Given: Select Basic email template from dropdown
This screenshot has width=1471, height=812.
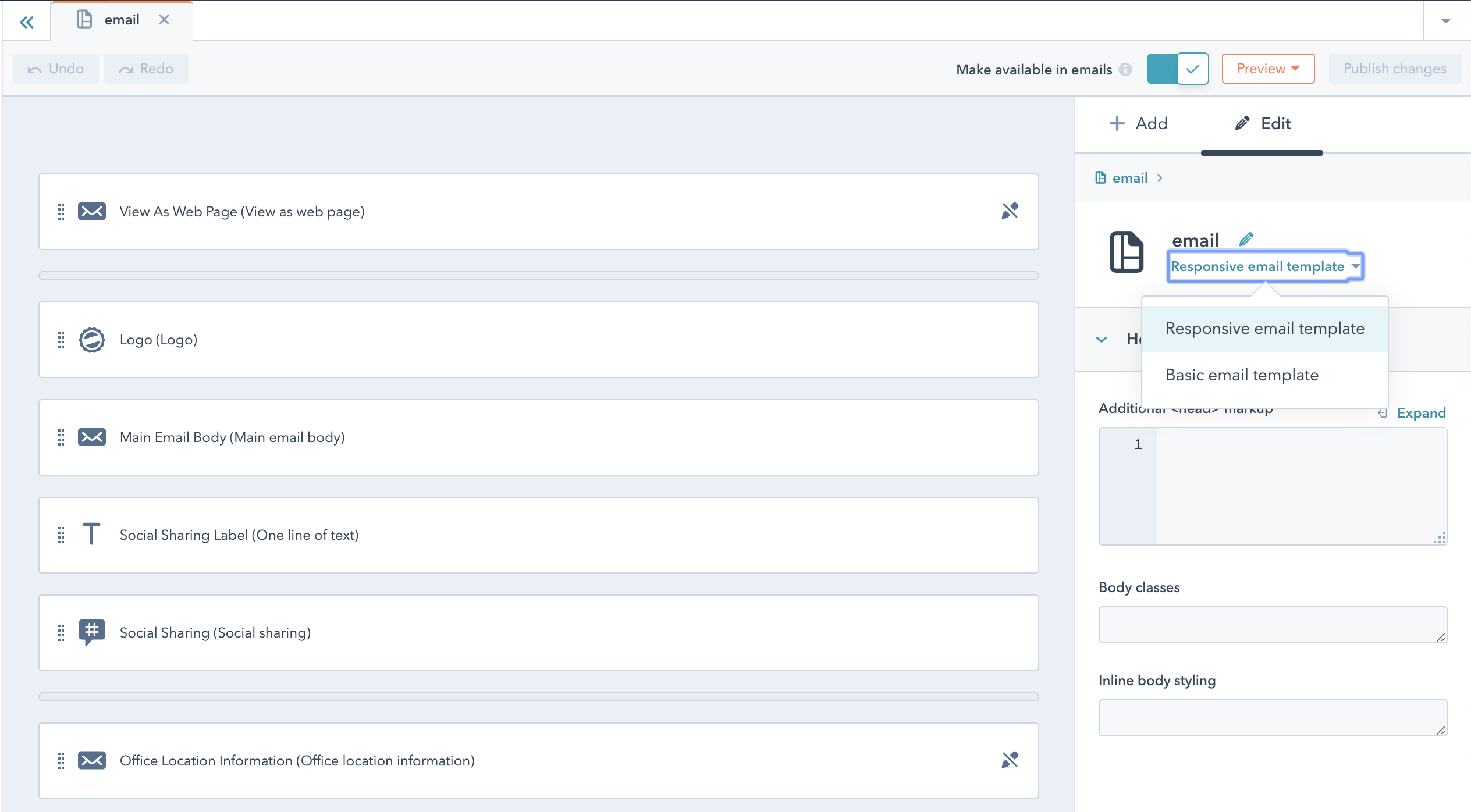Looking at the screenshot, I should (x=1242, y=375).
